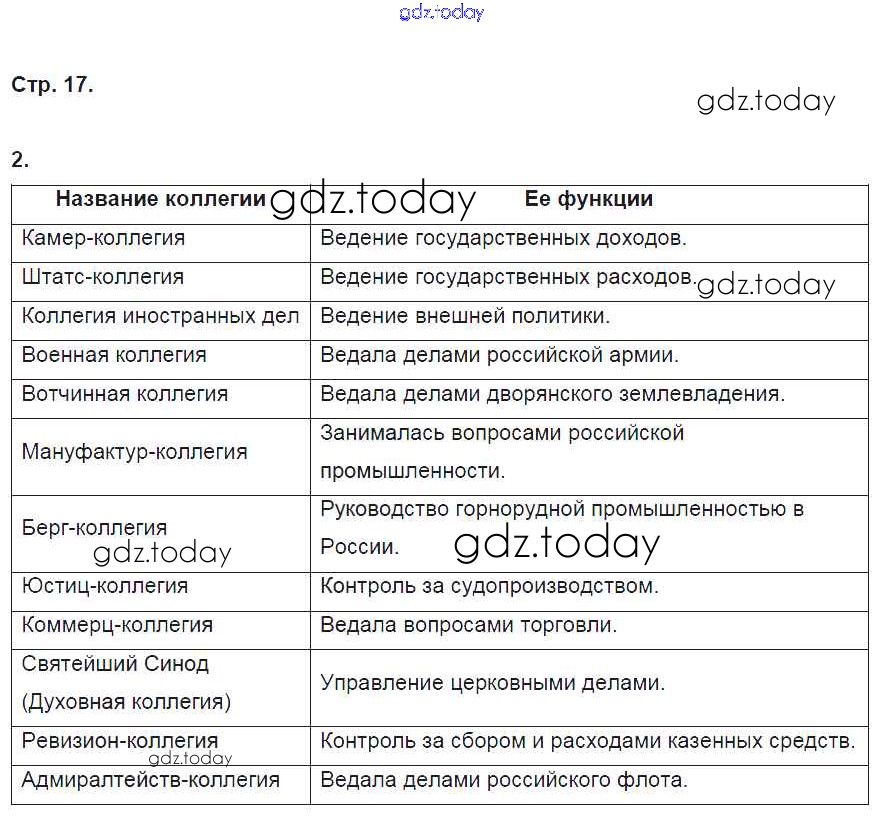Click the "Ревизион-коллегия" row label
This screenshot has height=821, width=881.
click(x=120, y=741)
